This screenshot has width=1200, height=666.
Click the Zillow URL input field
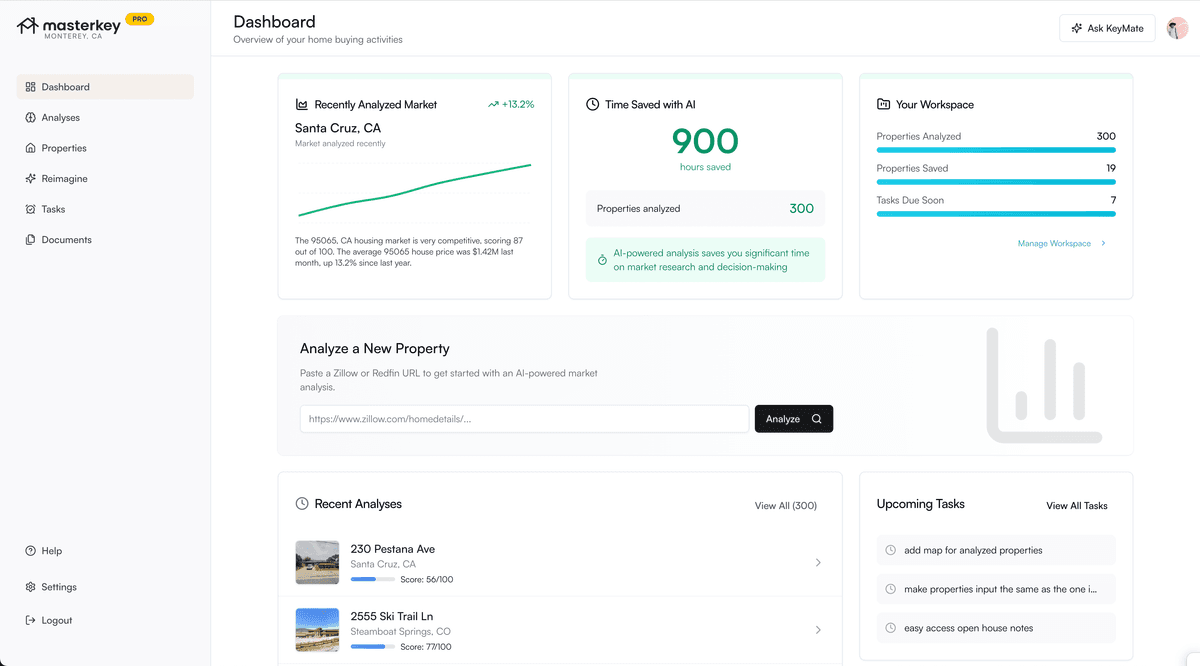coord(522,418)
